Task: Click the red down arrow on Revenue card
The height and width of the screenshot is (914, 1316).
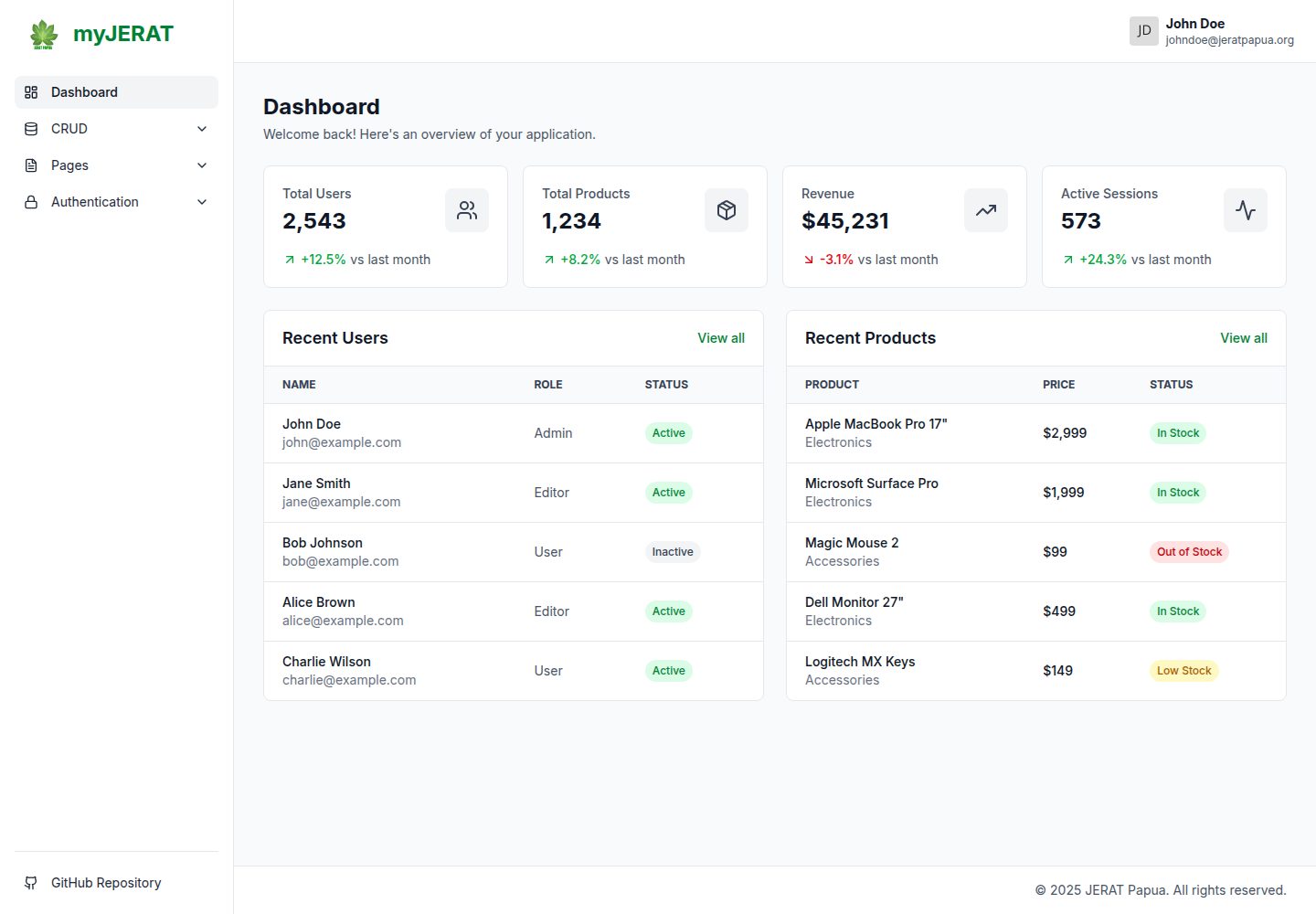Action: (809, 260)
